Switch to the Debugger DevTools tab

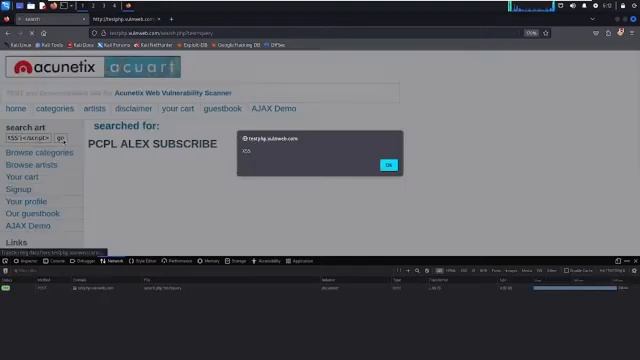pos(82,261)
